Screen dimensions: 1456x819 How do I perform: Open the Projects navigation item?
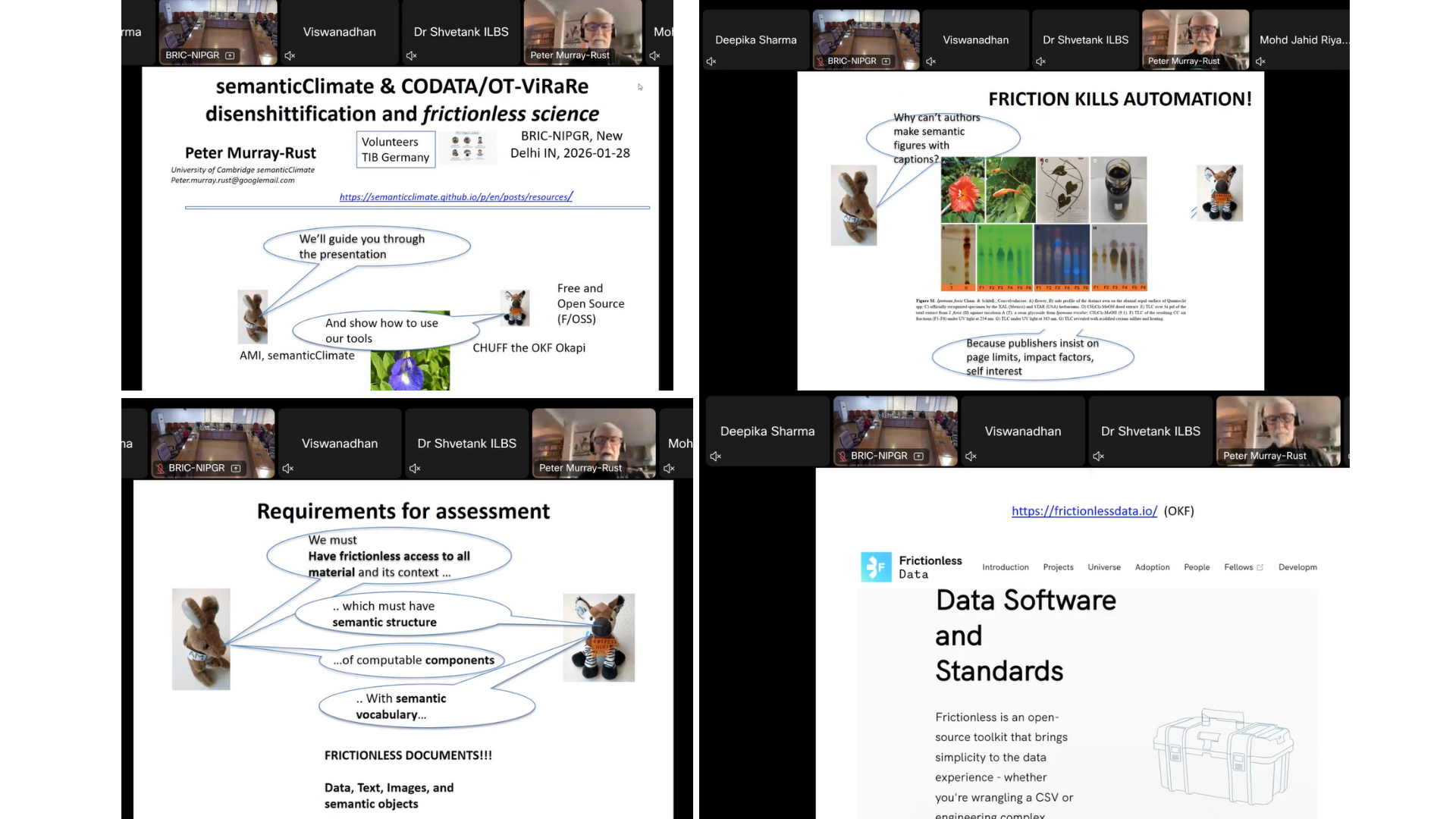[1058, 567]
